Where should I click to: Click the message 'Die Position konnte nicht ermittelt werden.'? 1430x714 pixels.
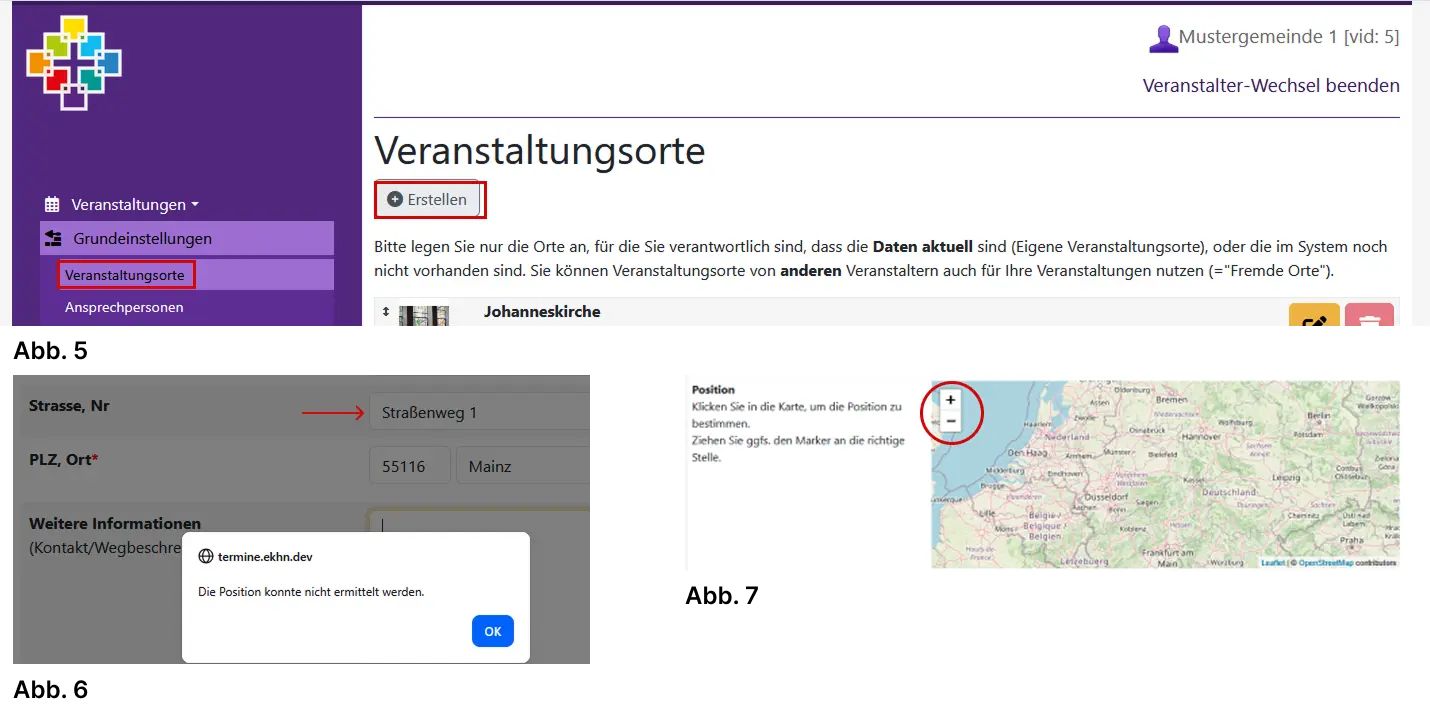click(311, 592)
